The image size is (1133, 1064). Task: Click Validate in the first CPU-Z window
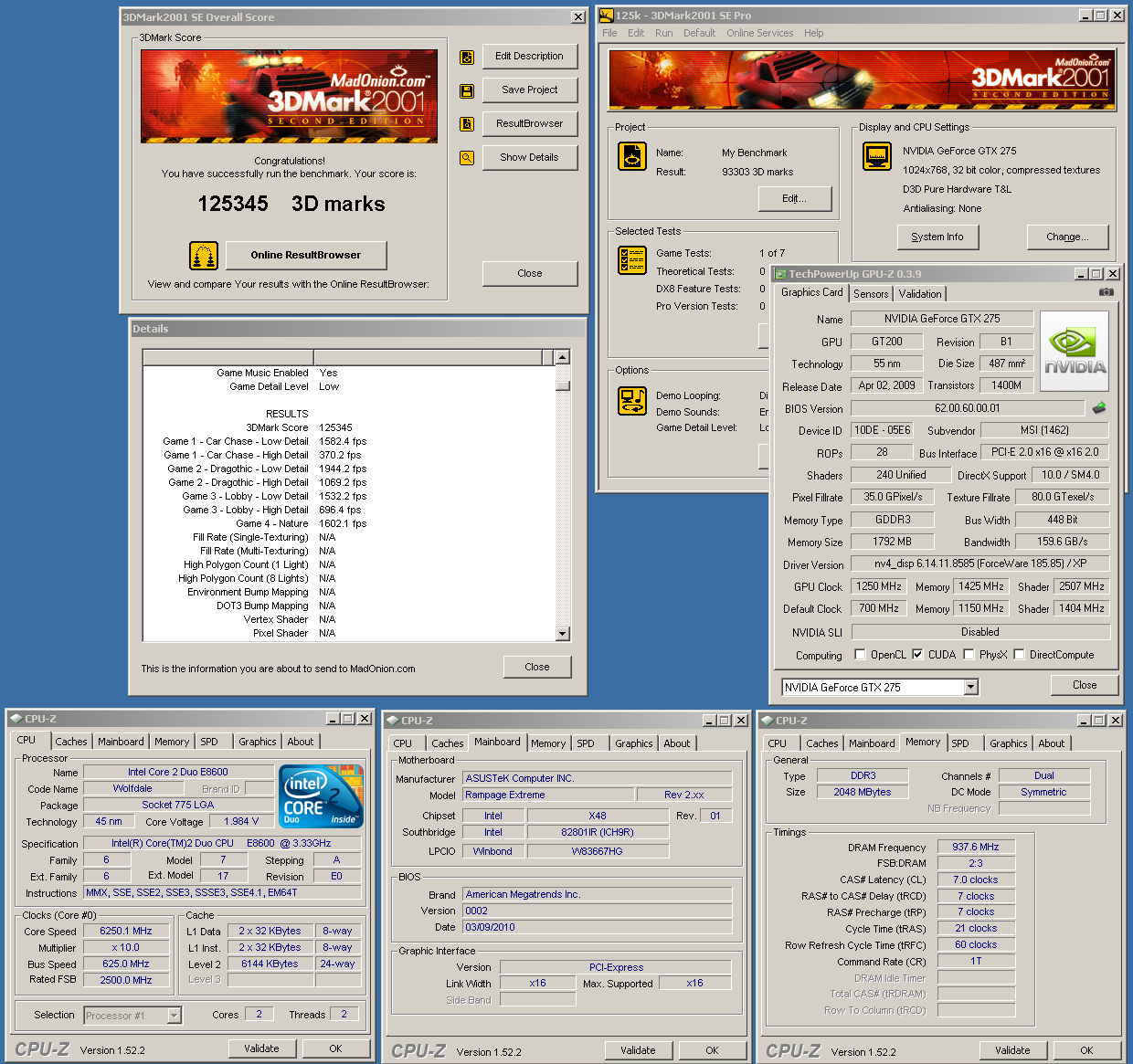261,1049
